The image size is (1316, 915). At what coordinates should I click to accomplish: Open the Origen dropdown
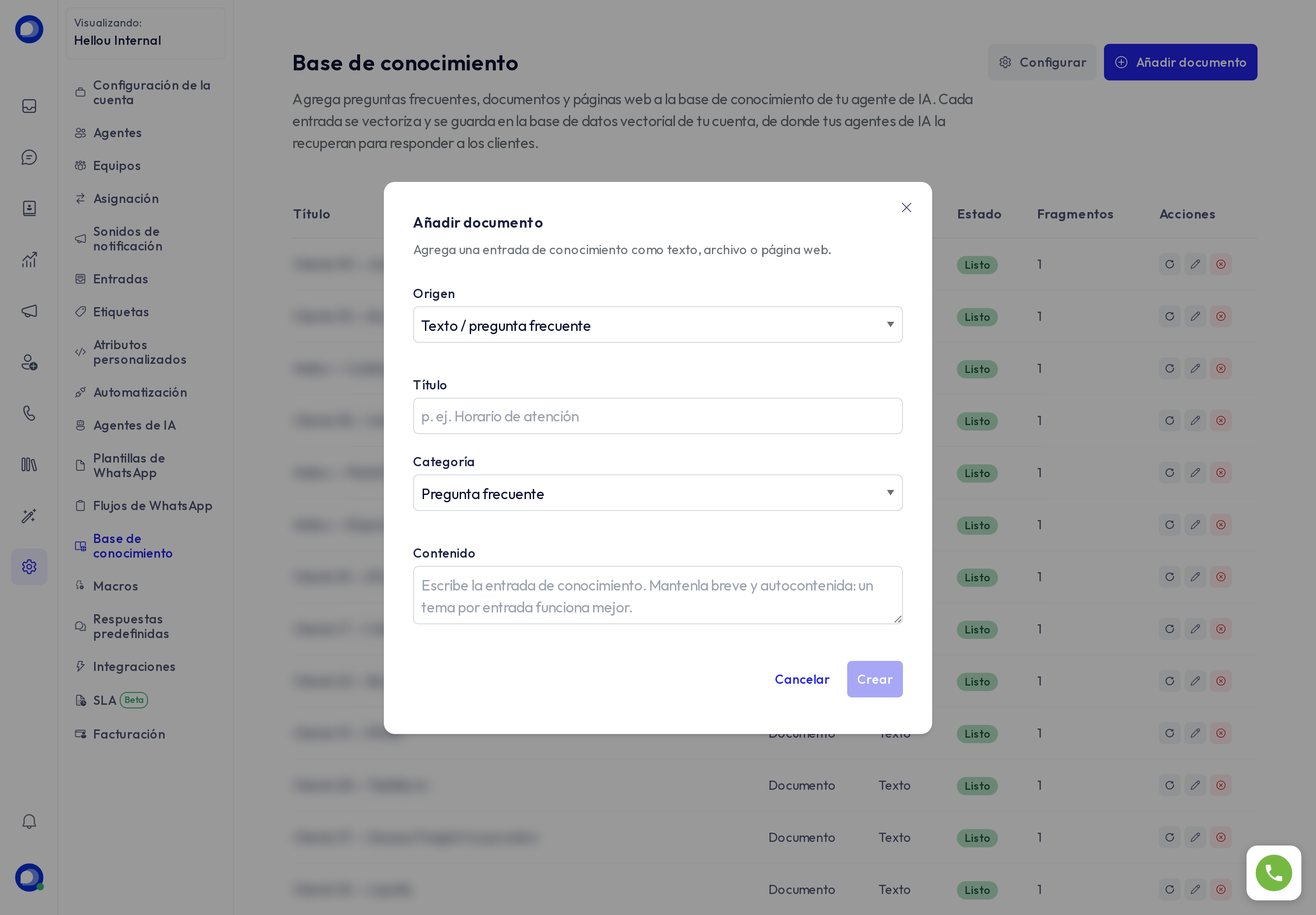coord(658,325)
